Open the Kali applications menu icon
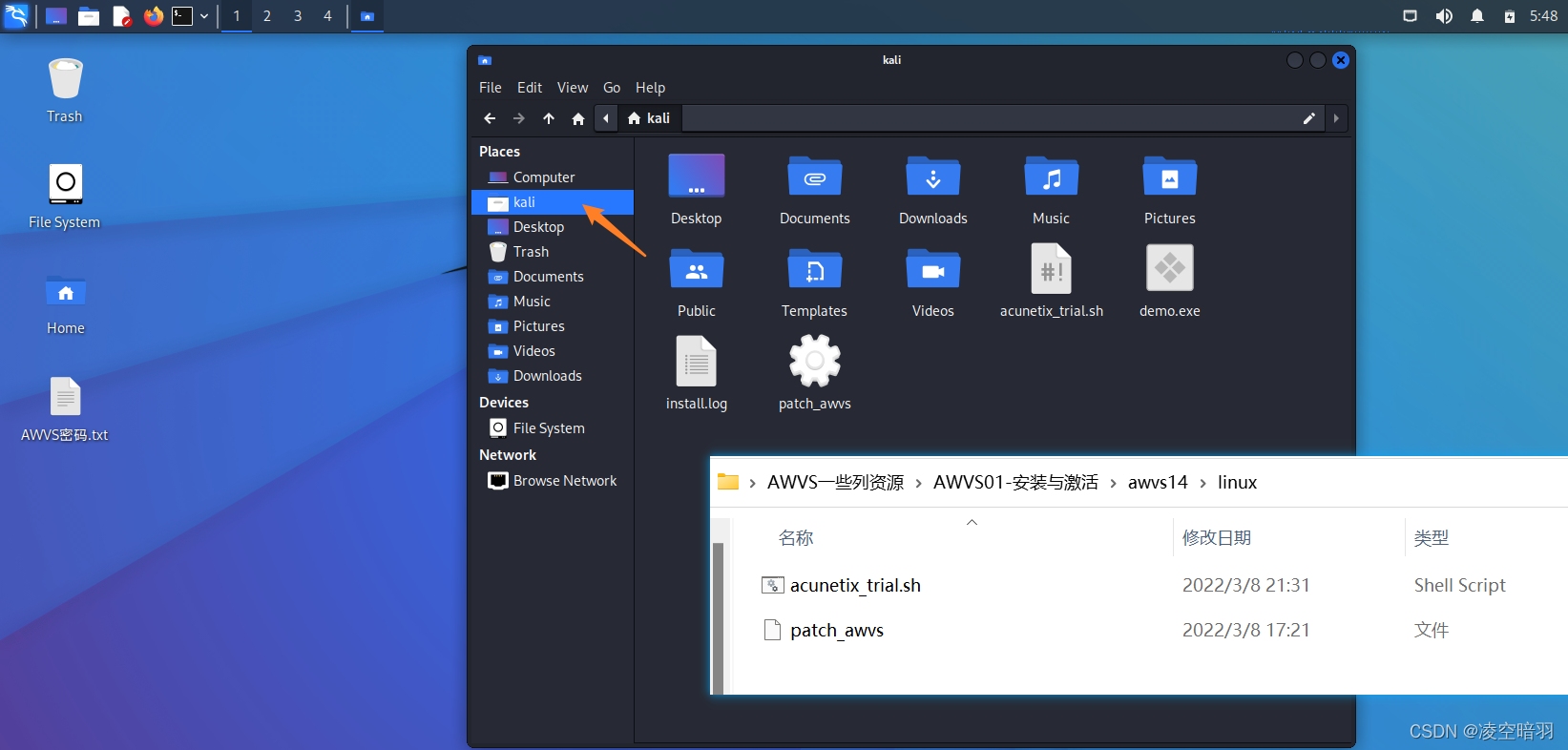This screenshot has height=750, width=1568. point(16,15)
